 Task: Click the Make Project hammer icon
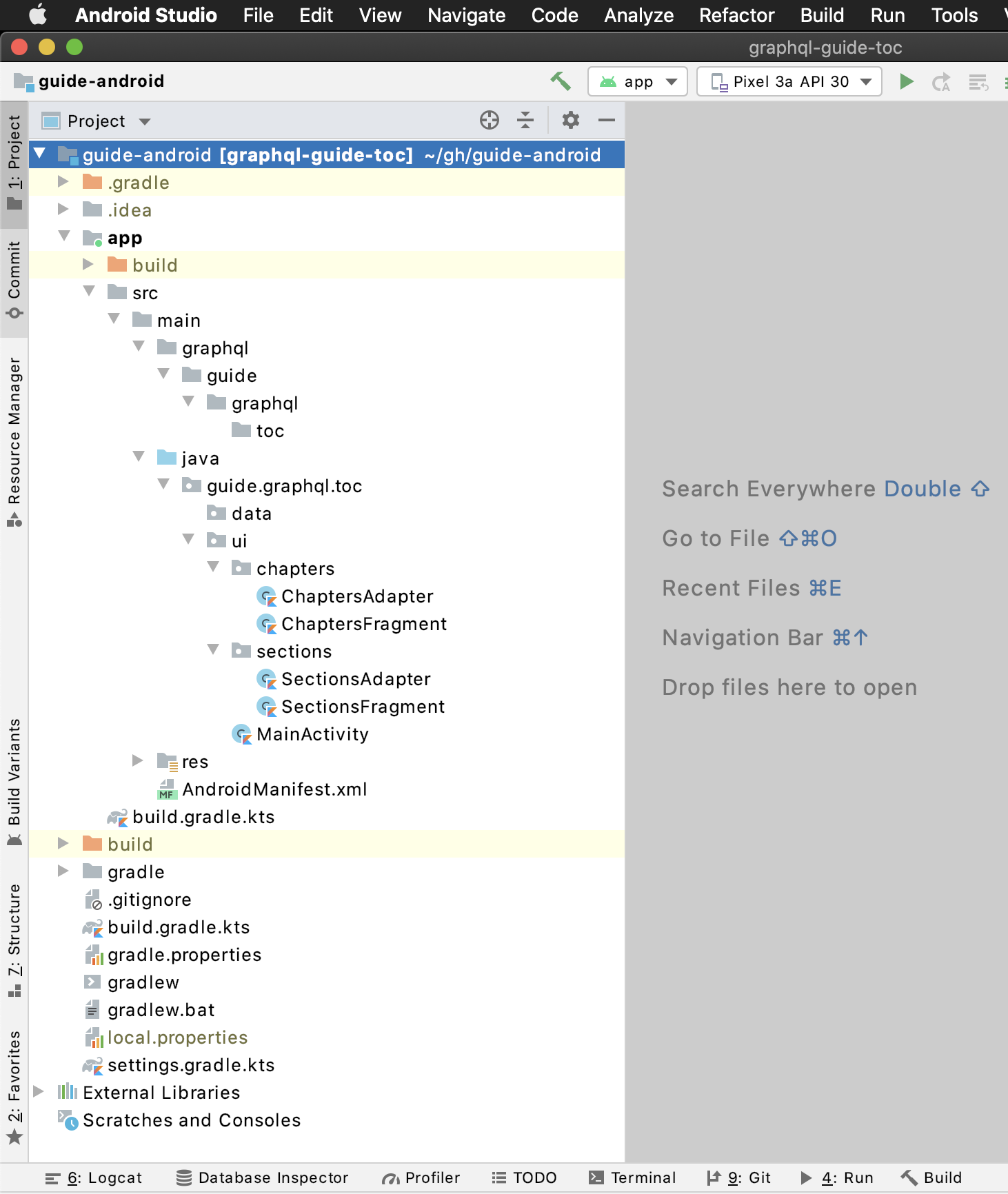click(x=561, y=81)
